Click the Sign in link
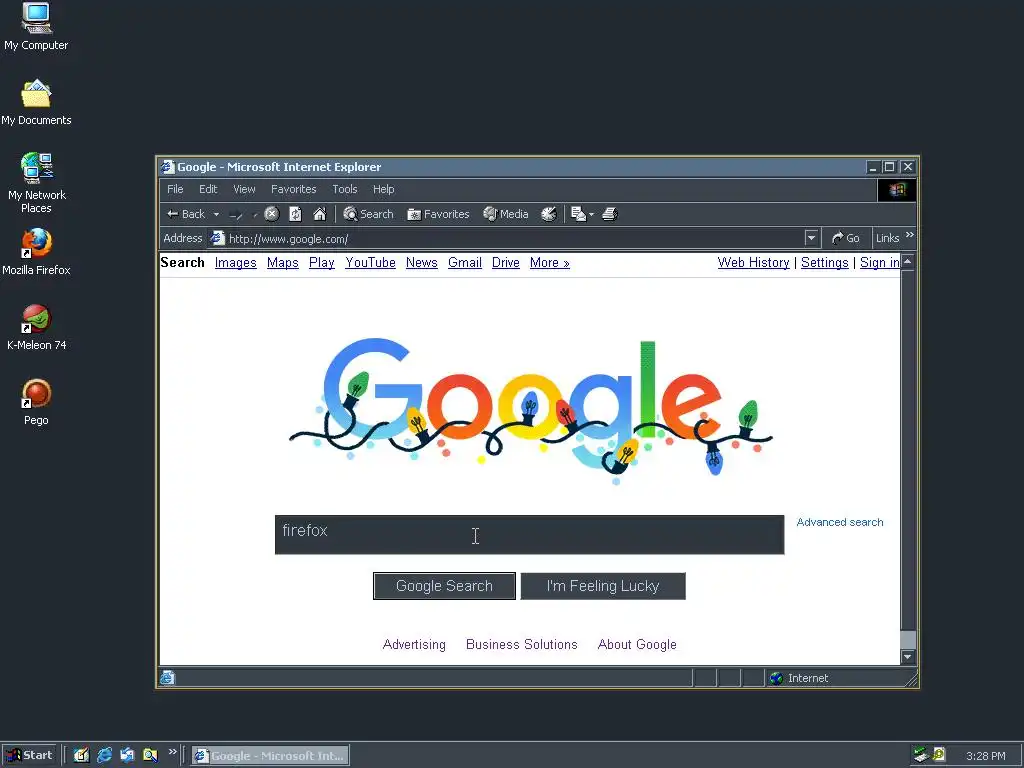1024x768 pixels. (880, 263)
